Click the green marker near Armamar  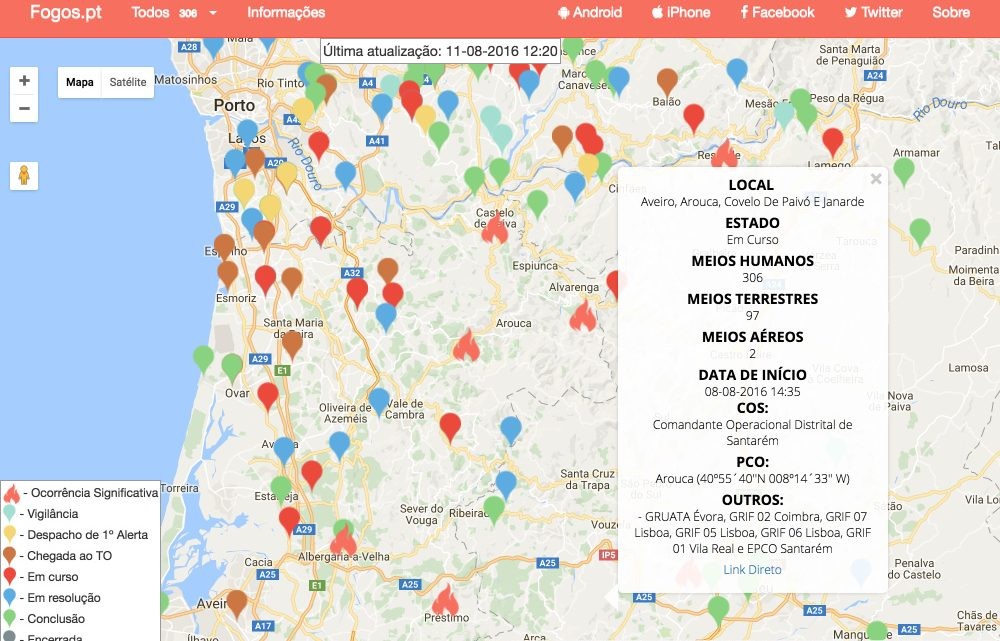903,170
